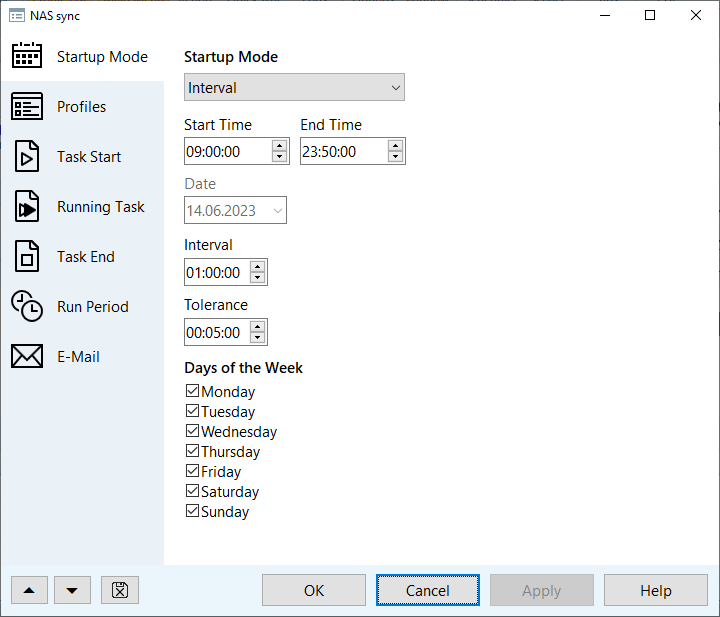Click the move up arrow button
720x617 pixels.
click(29, 590)
